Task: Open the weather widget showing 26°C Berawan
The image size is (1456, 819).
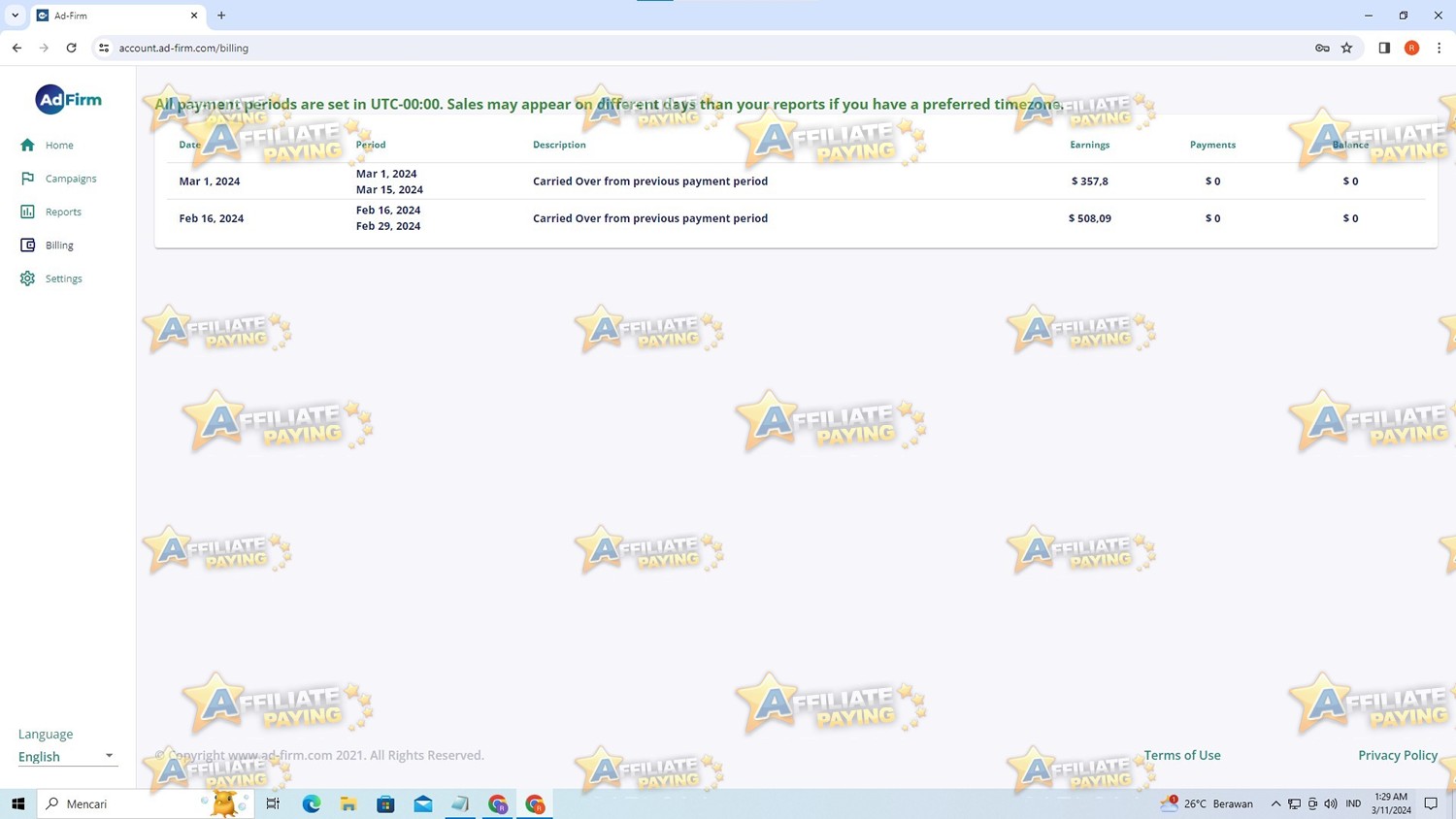Action: point(1207,803)
